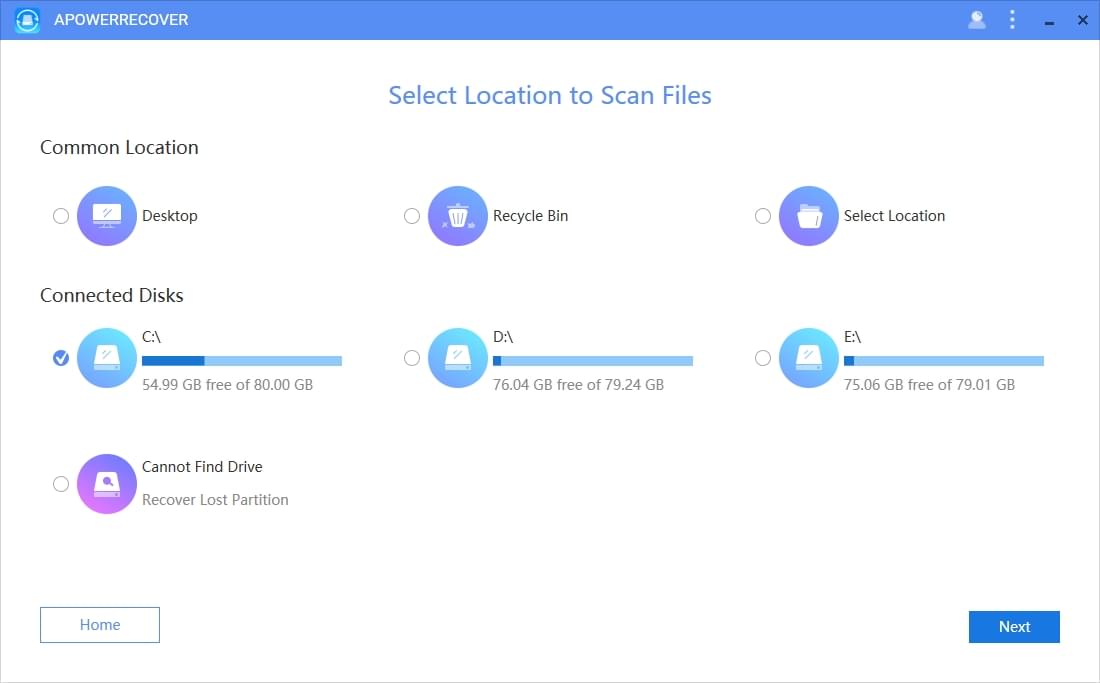Click the Desktop icon to scan desktop files
Image resolution: width=1100 pixels, height=683 pixels.
107,215
